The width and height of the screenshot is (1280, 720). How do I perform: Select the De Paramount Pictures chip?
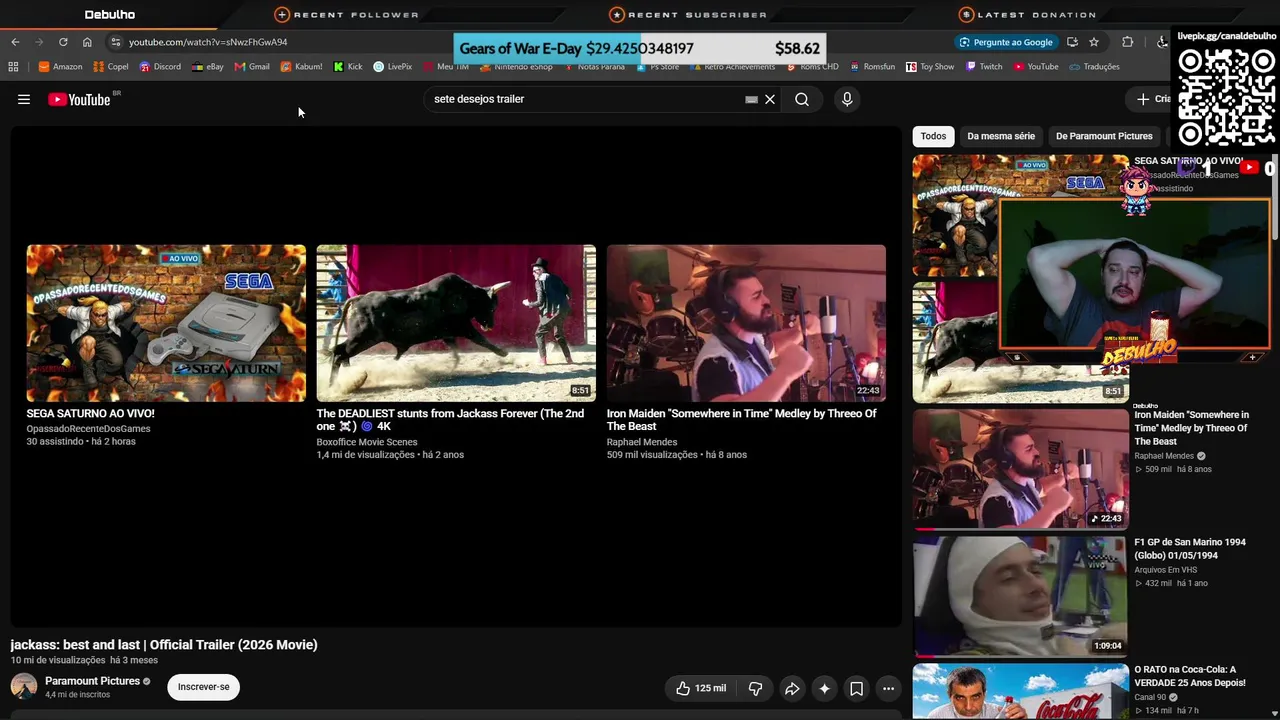coord(1104,136)
